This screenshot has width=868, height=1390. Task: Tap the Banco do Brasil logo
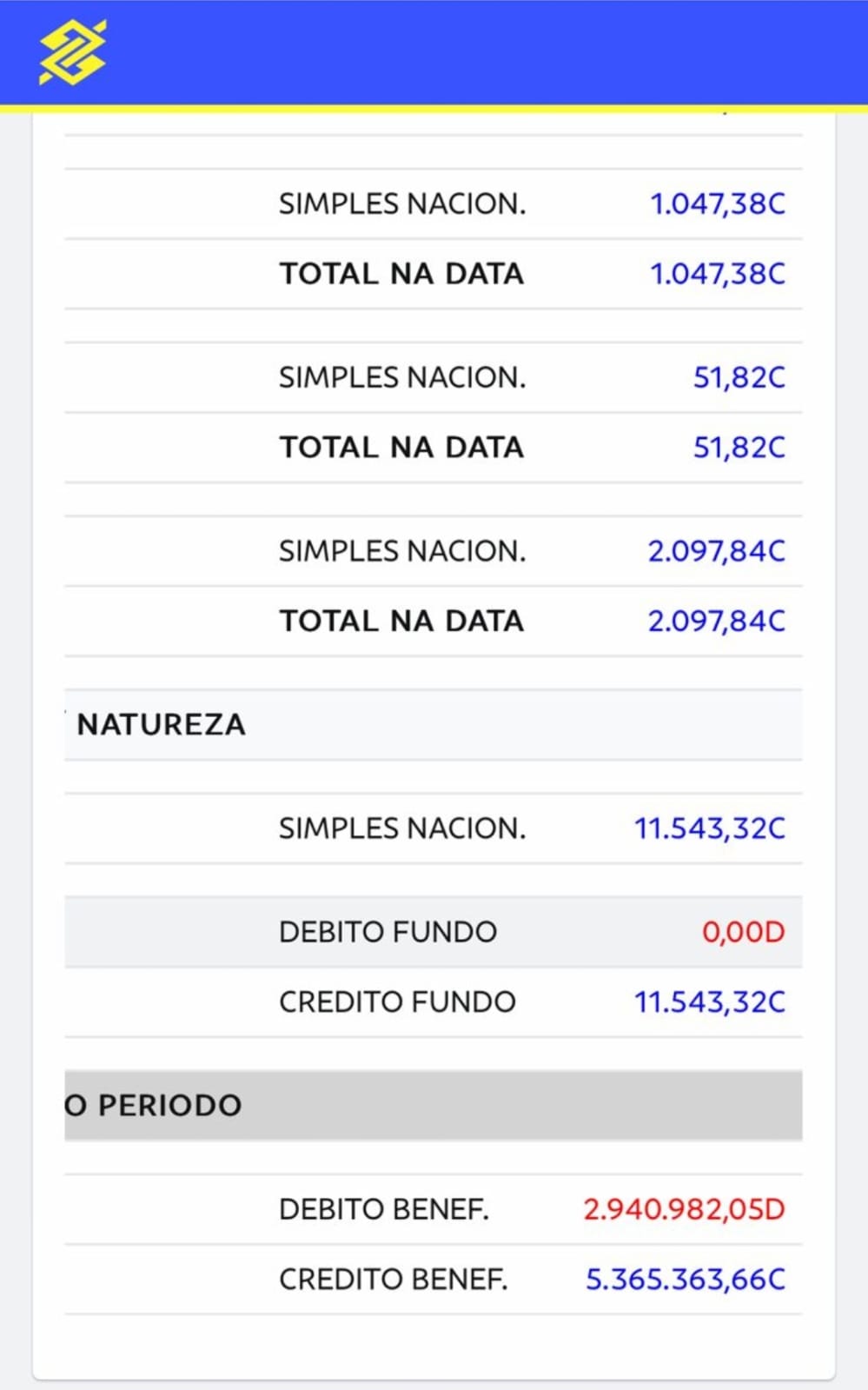pos(72,53)
